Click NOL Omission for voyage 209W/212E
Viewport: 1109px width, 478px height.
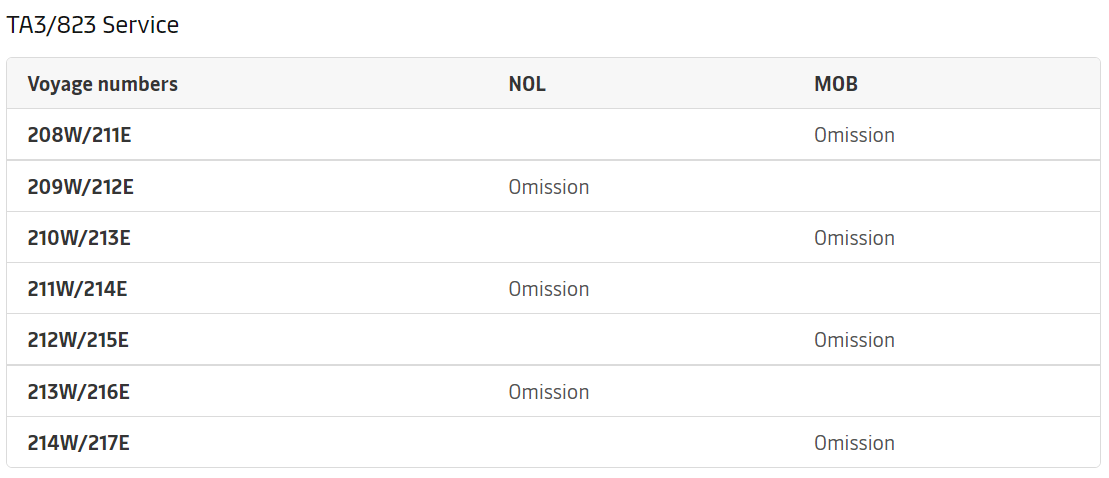pos(549,187)
